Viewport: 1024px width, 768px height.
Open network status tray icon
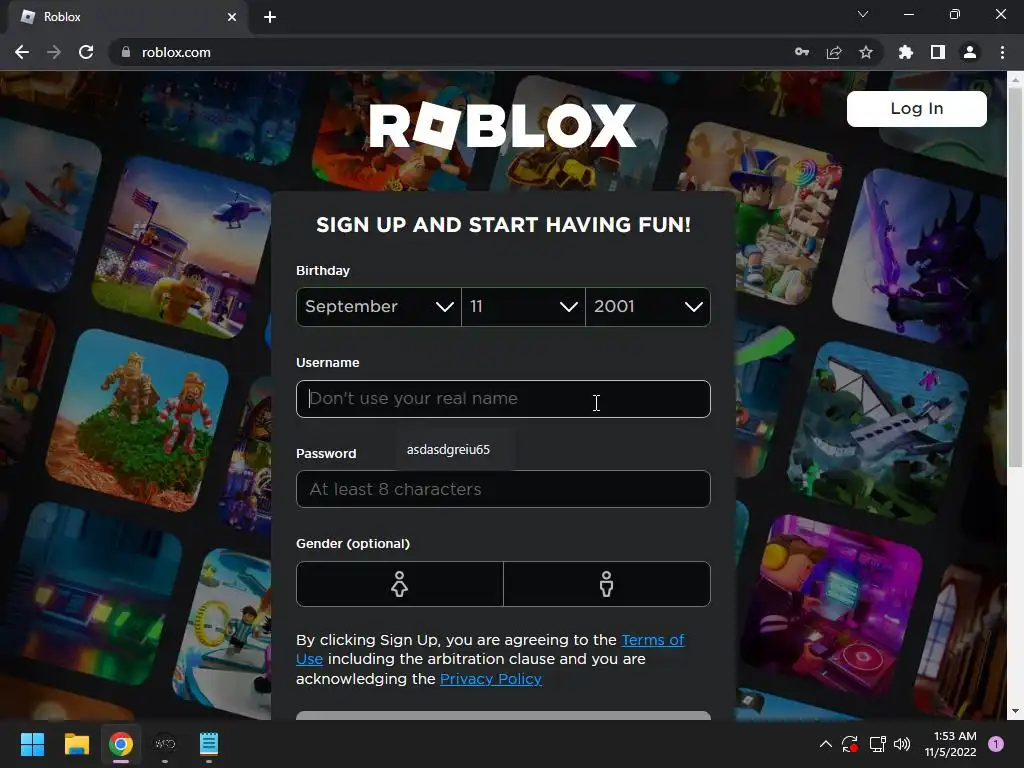877,744
